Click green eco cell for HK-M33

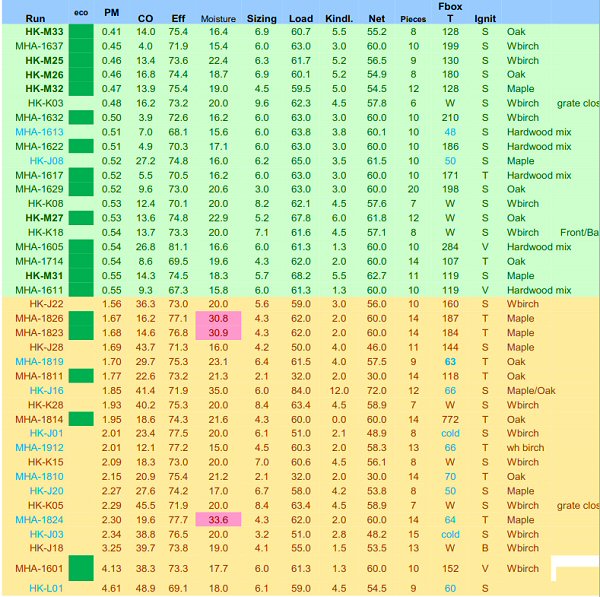81,31
